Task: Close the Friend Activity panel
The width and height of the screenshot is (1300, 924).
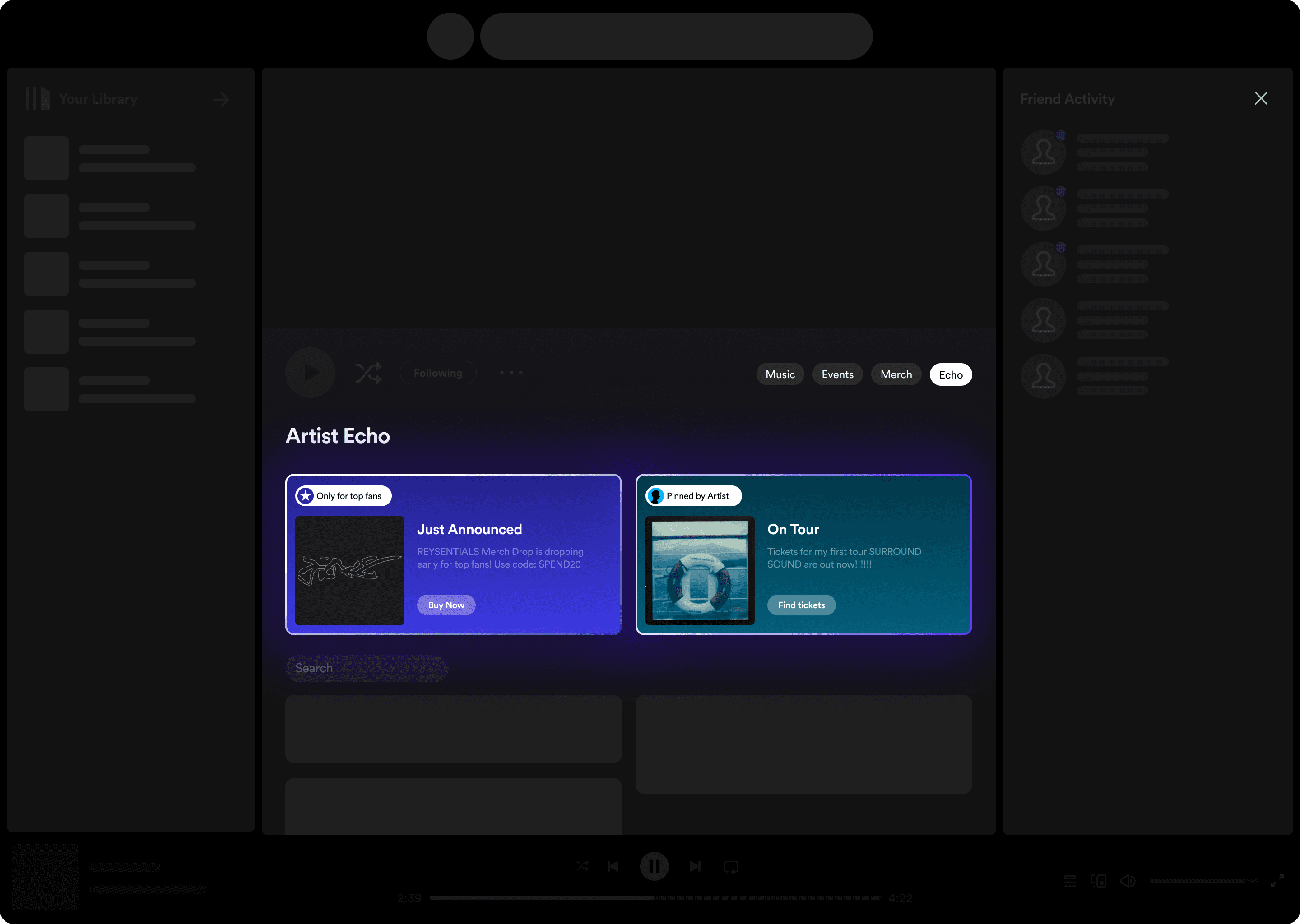Action: (x=1261, y=98)
